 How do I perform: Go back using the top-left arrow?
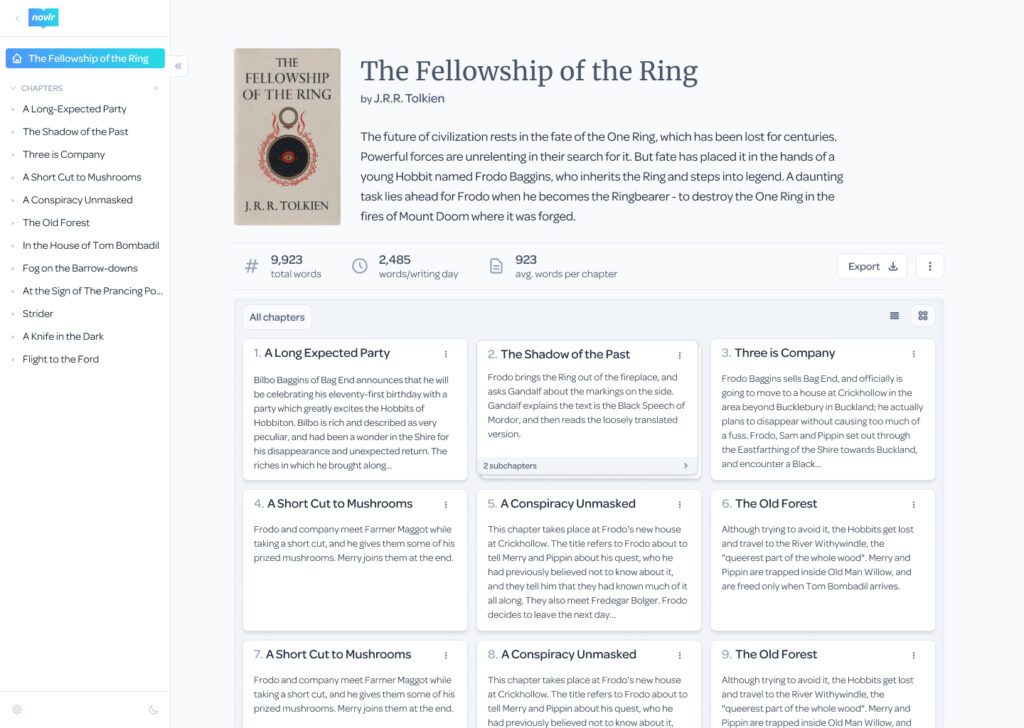[x=16, y=18]
